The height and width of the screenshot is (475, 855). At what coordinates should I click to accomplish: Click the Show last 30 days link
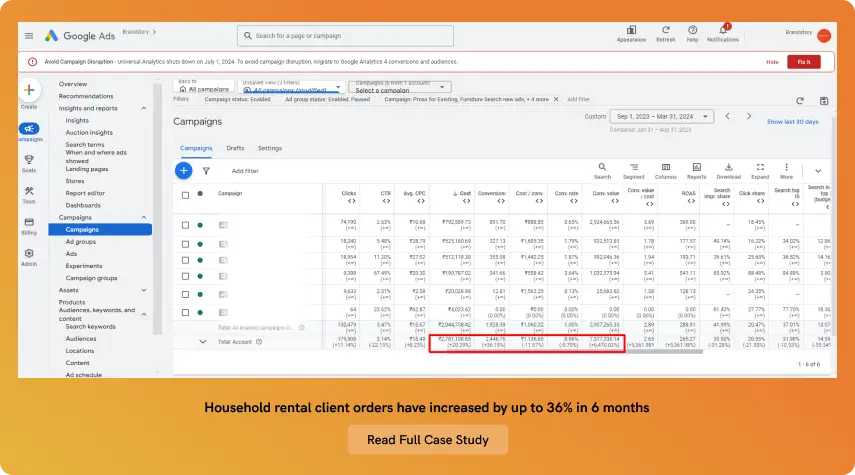[x=792, y=122]
